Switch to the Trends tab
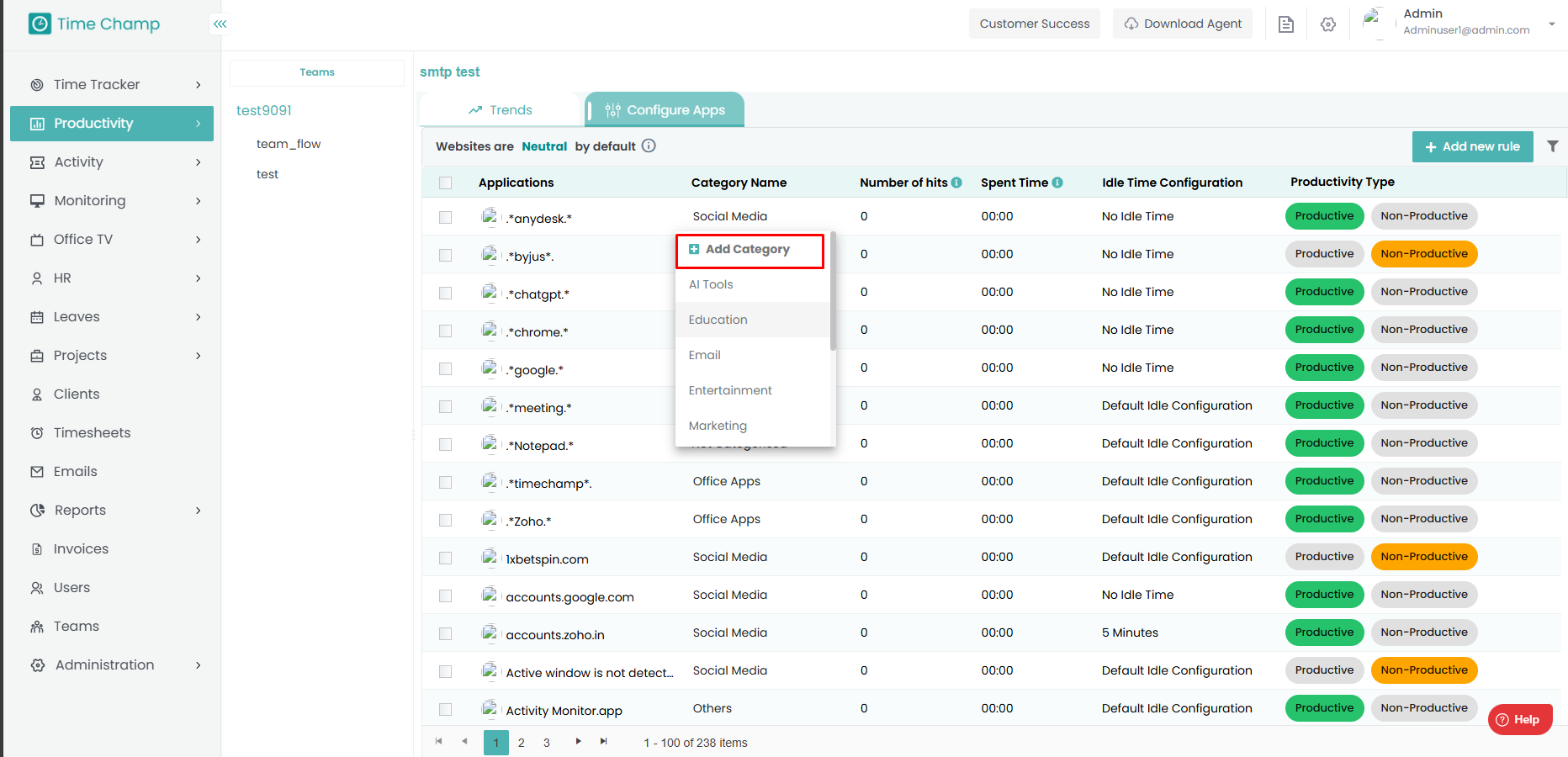The width and height of the screenshot is (1568, 757). [x=501, y=110]
